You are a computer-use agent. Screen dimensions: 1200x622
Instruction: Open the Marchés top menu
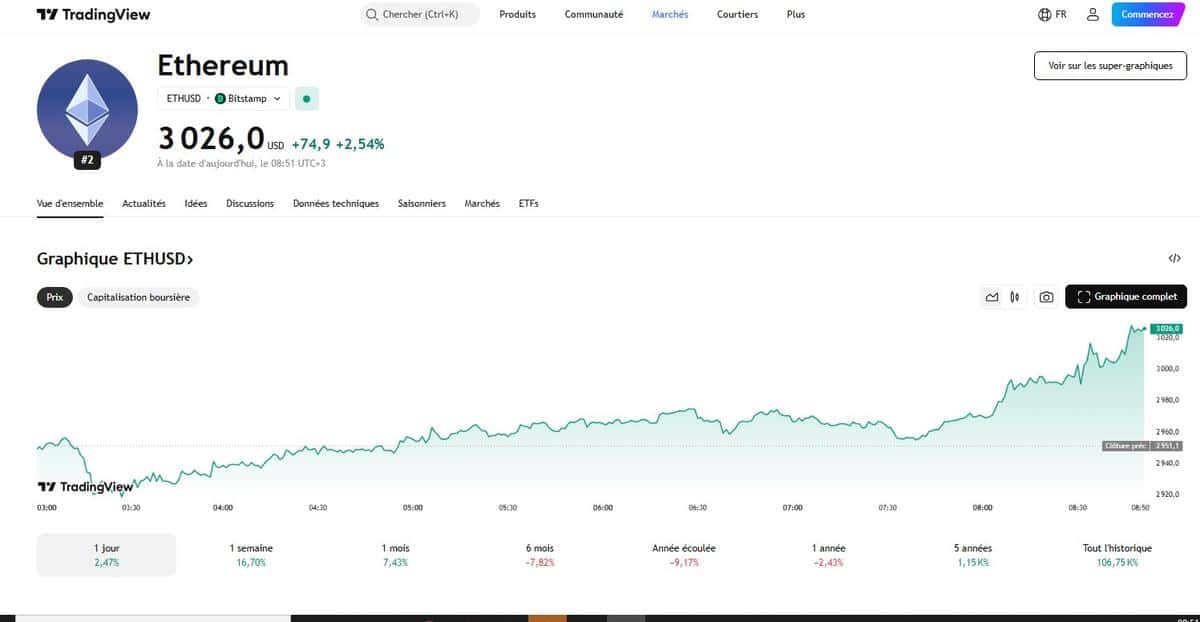click(670, 14)
